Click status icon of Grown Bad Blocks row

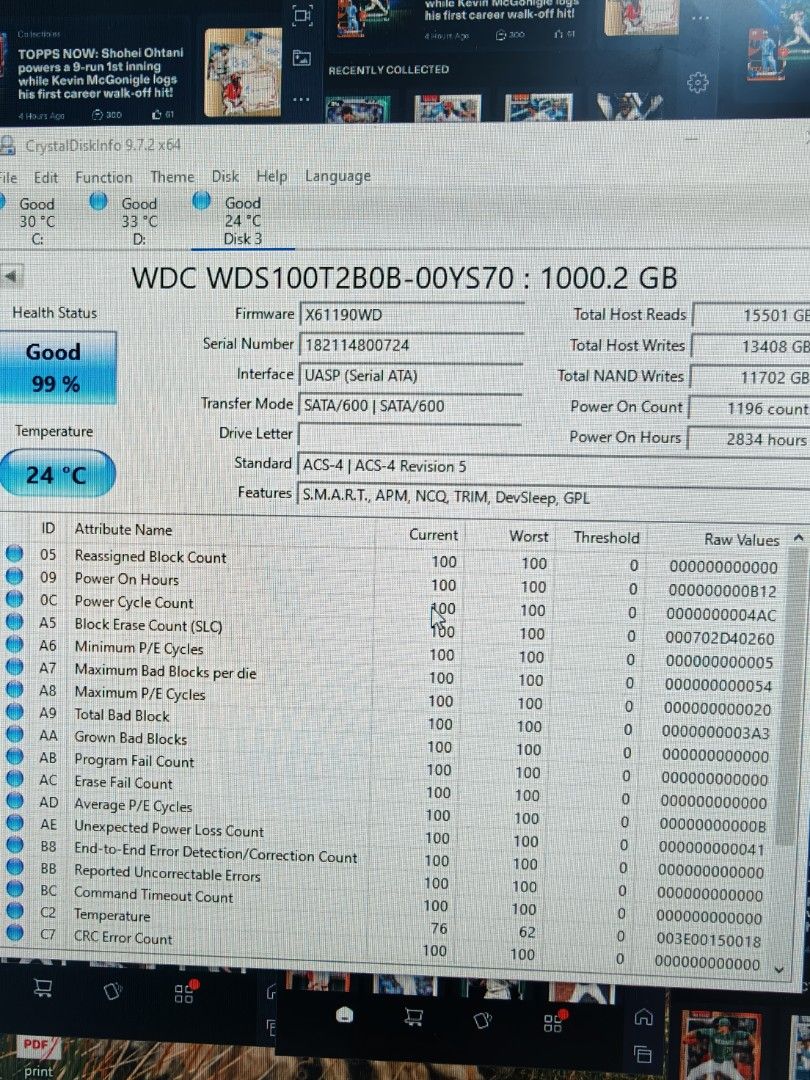coord(14,734)
